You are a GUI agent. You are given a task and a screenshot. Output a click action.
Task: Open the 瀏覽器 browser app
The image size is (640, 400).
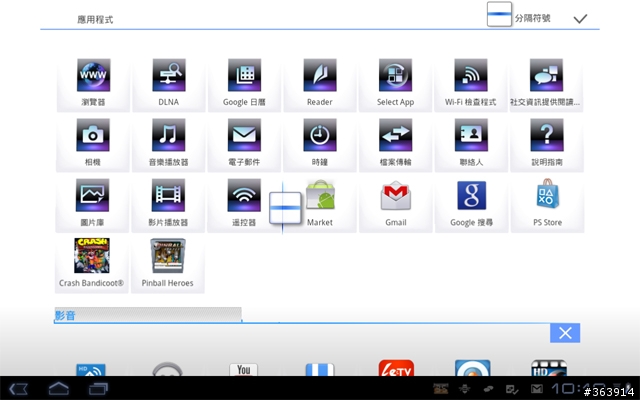93,83
